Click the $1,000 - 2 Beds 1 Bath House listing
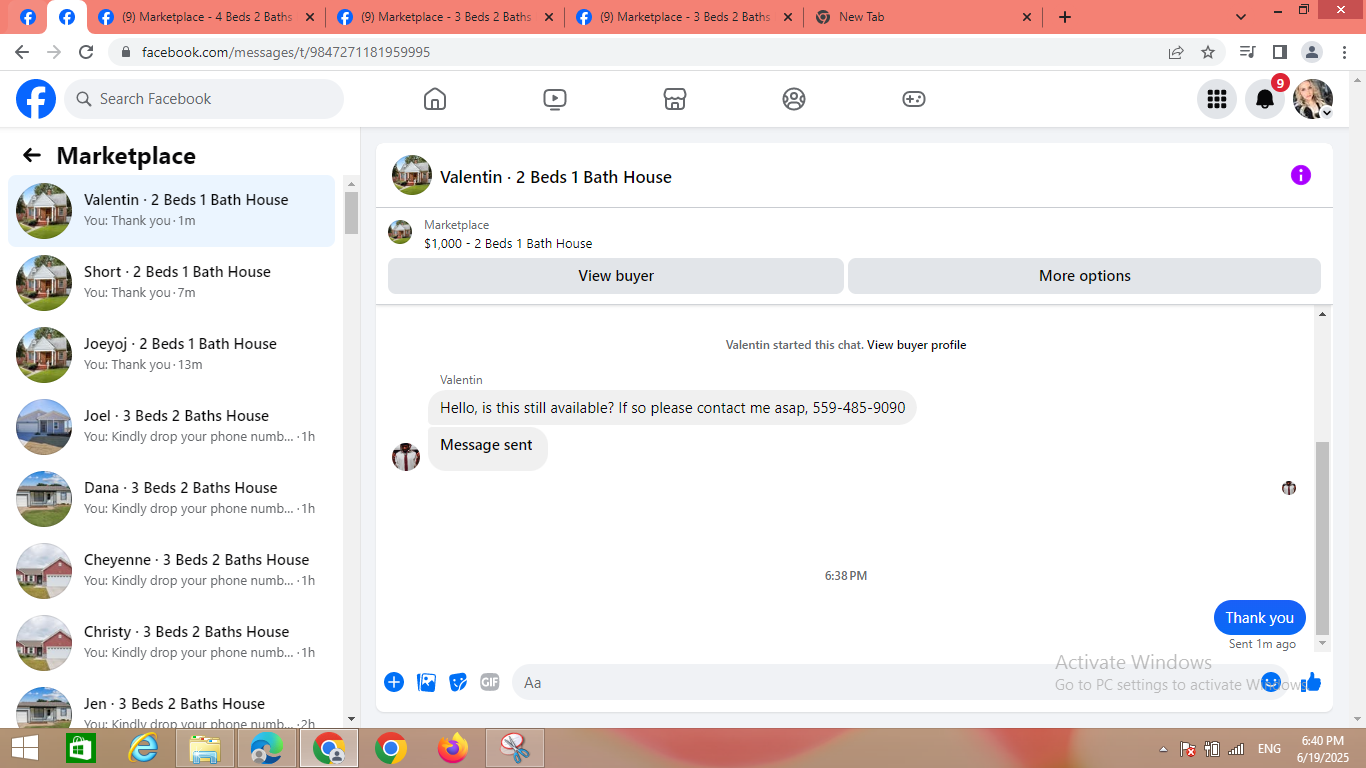The width and height of the screenshot is (1366, 768). [508, 243]
